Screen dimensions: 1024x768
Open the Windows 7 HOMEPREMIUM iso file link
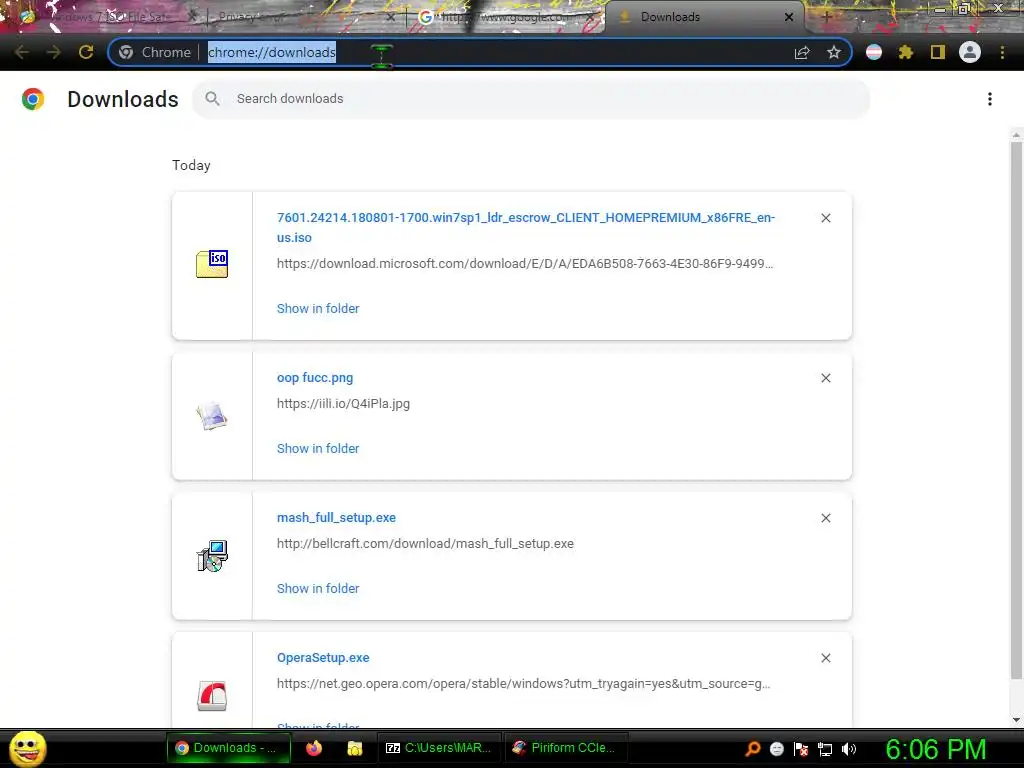point(526,227)
